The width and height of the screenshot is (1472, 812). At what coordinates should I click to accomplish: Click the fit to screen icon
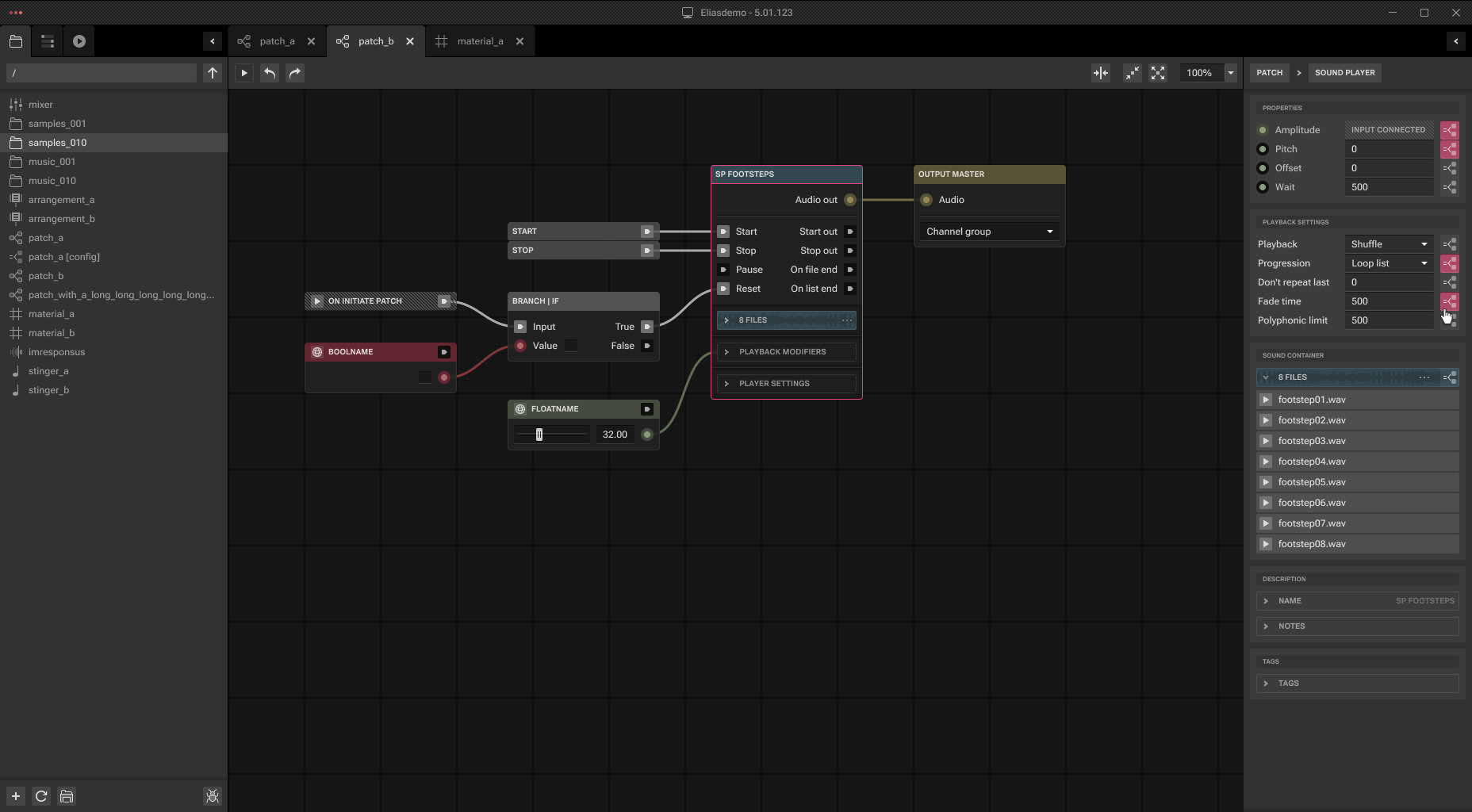1158,73
